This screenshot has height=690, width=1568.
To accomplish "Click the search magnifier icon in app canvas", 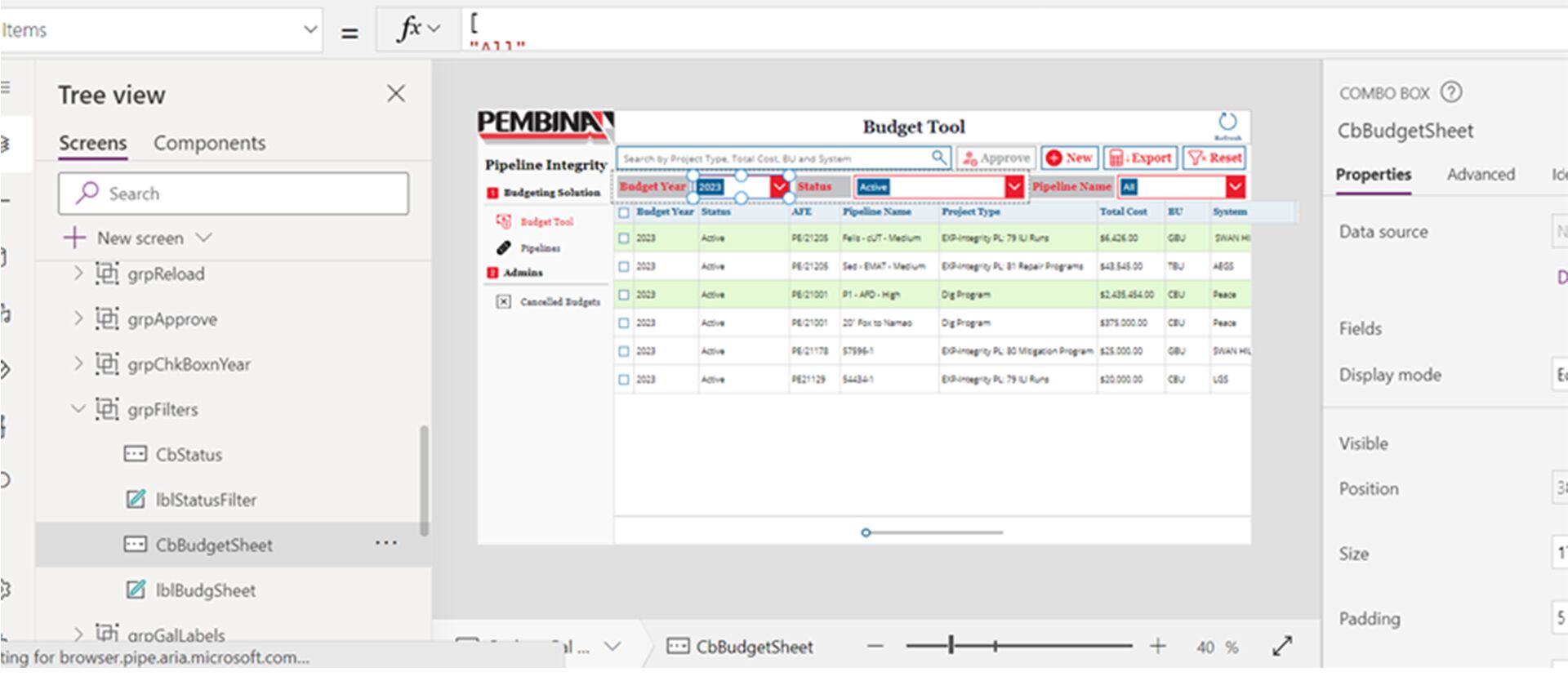I will pyautogui.click(x=939, y=157).
